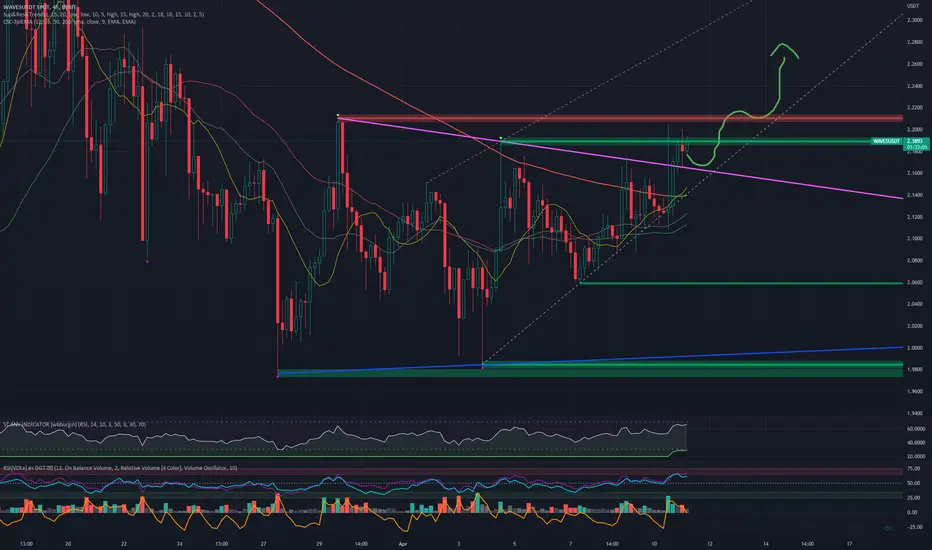
Task: Select the red resistance zone
Action: 621,118
